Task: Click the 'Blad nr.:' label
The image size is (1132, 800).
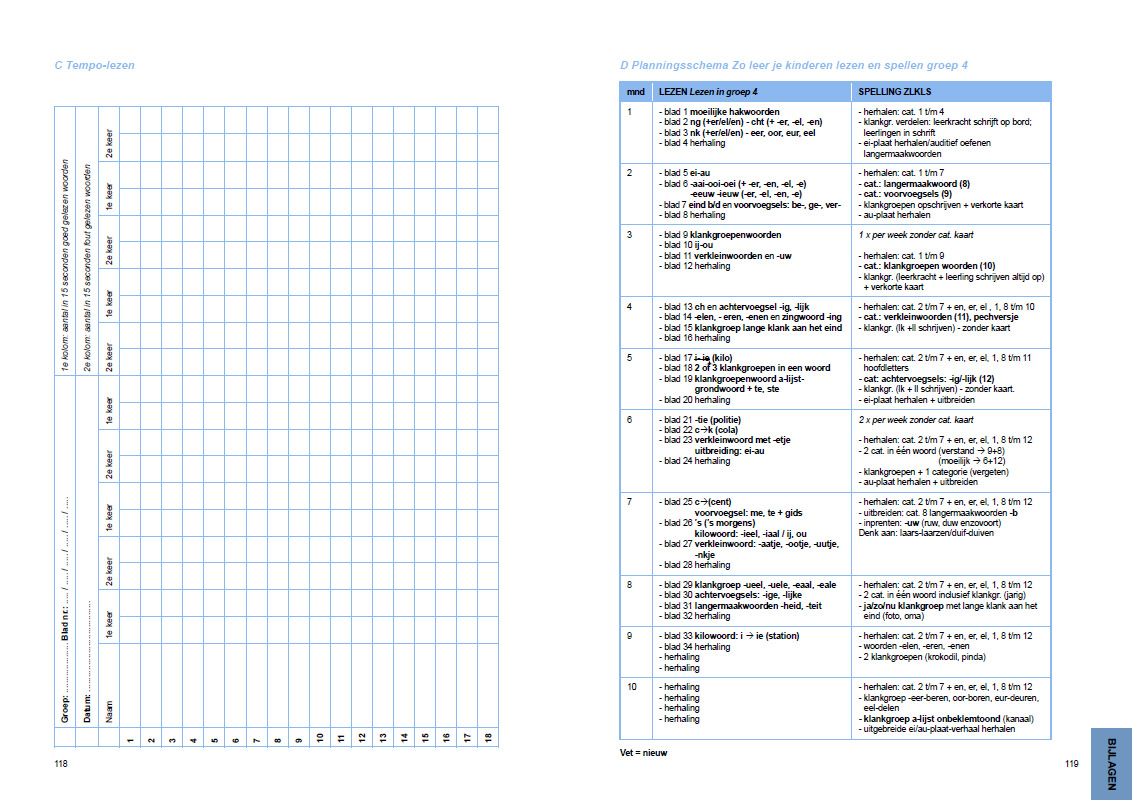Action: (x=65, y=622)
